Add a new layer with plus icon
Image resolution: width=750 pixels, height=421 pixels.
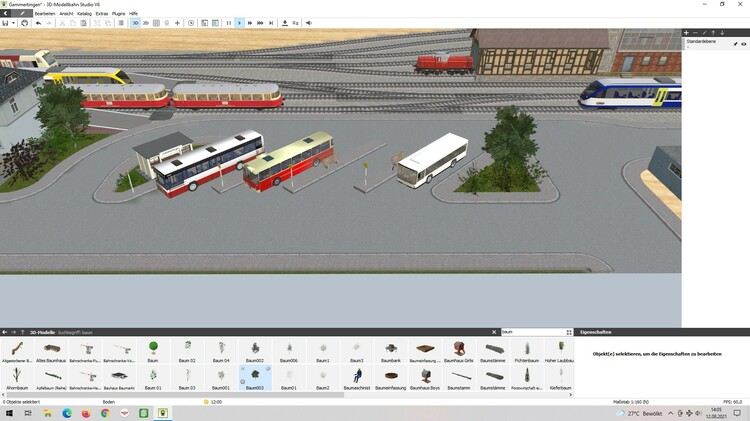pyautogui.click(x=687, y=33)
